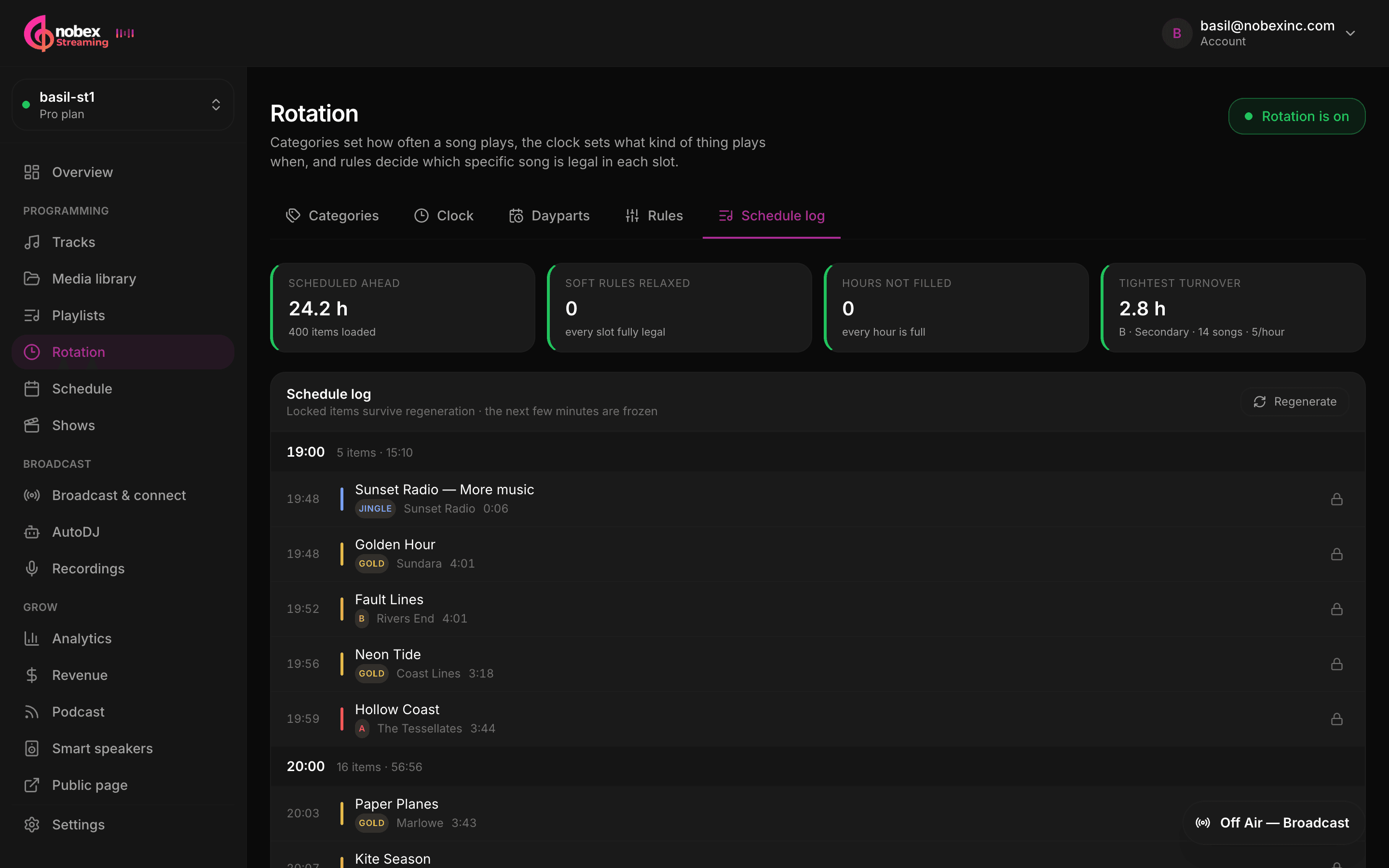1389x868 pixels.
Task: Click the Podcast RSS icon
Action: (31, 712)
